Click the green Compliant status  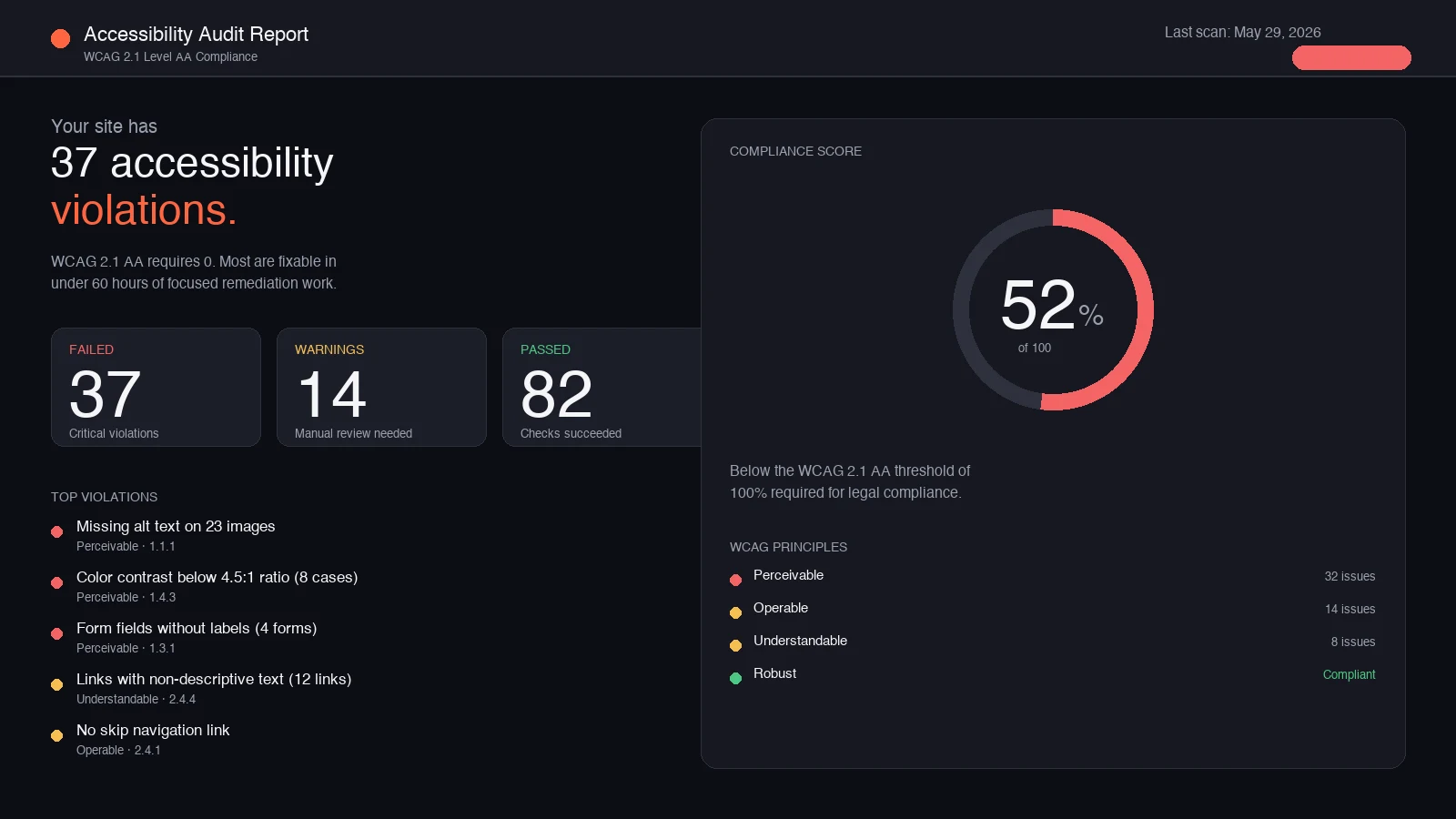coord(1349,674)
